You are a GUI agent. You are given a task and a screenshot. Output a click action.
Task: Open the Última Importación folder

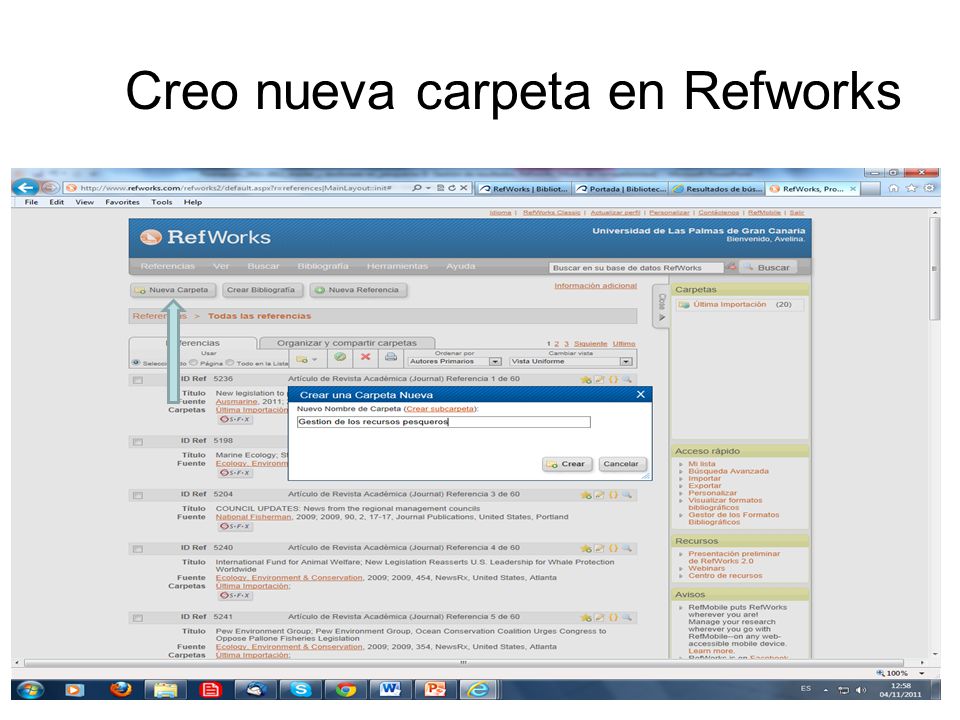point(729,304)
